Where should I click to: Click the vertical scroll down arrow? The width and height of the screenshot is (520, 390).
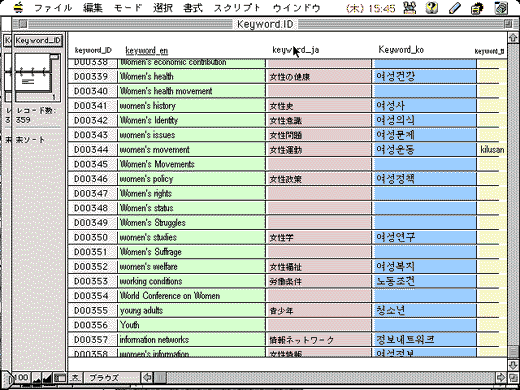[x=513, y=364]
